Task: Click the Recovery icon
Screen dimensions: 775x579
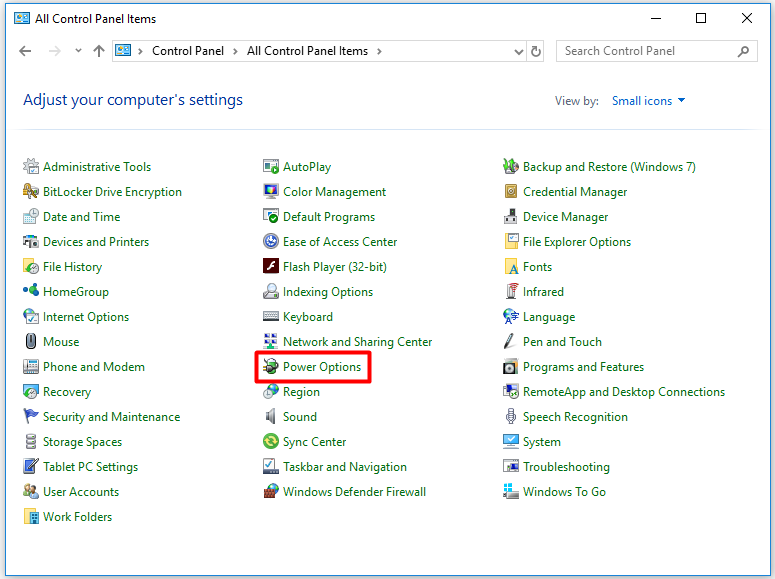Action: tap(31, 392)
